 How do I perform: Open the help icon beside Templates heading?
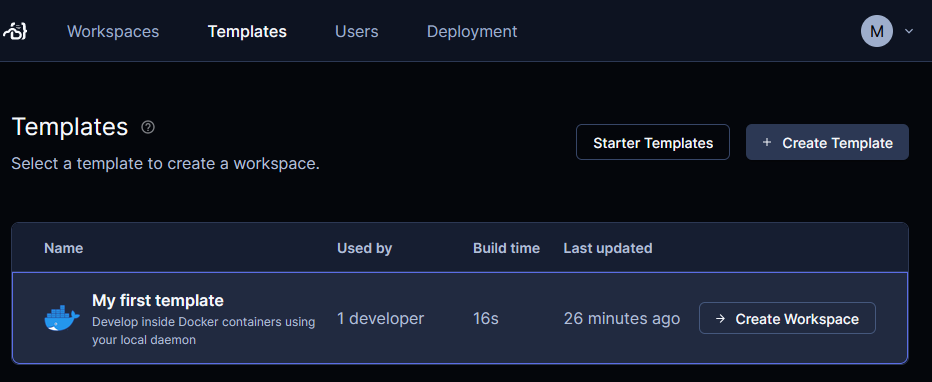click(x=148, y=127)
